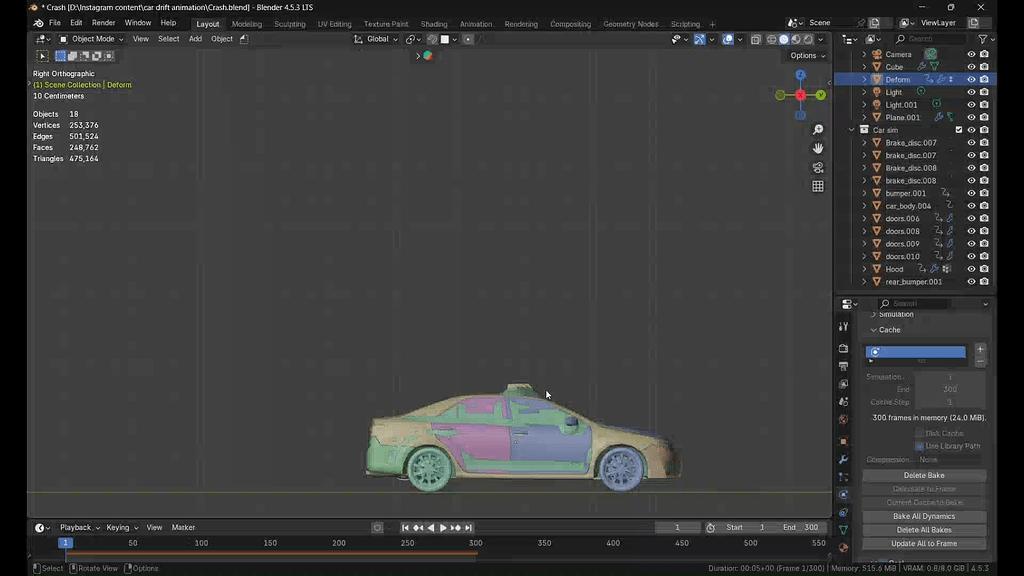Jump to the timeline end frame
The width and height of the screenshot is (1024, 576).
point(468,528)
